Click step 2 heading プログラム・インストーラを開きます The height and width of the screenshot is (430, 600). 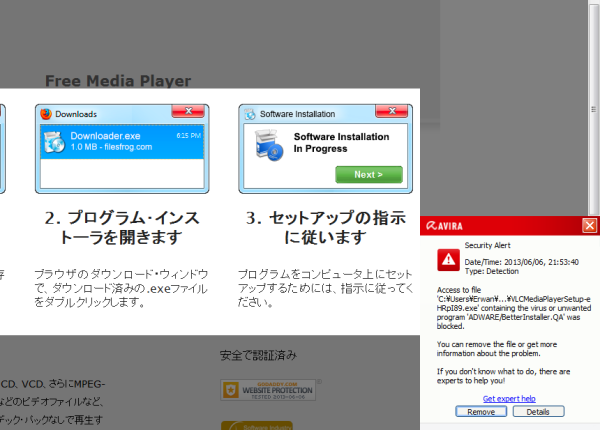(x=122, y=227)
